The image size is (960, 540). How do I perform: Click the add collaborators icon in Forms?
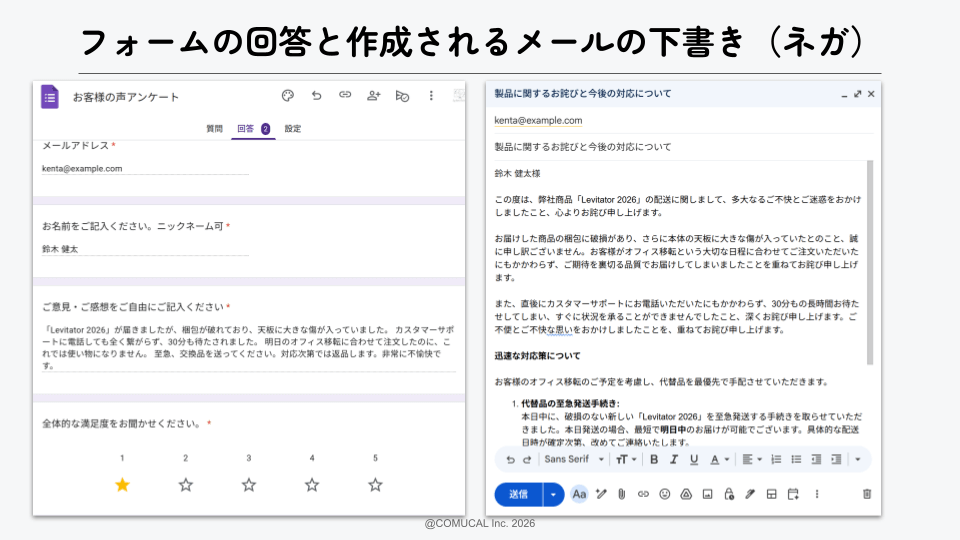tap(374, 96)
